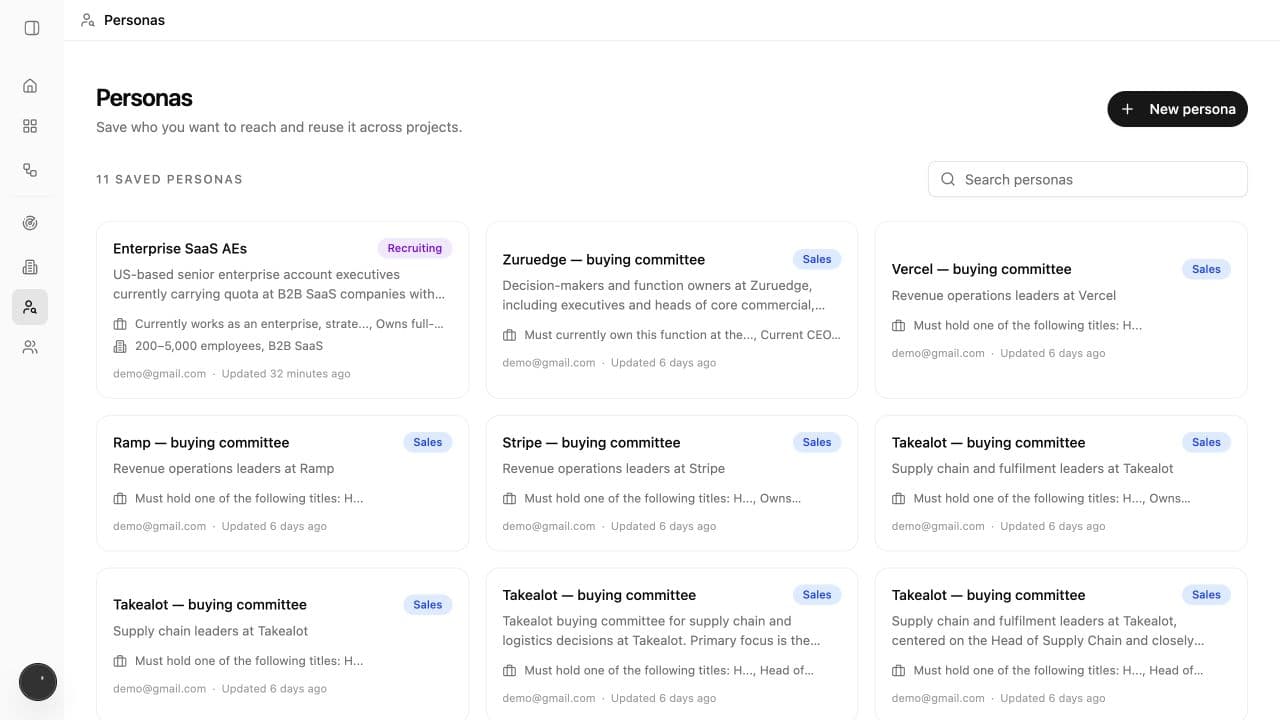Click the large Personas page heading
Screen dimensions: 1280x720
click(144, 98)
